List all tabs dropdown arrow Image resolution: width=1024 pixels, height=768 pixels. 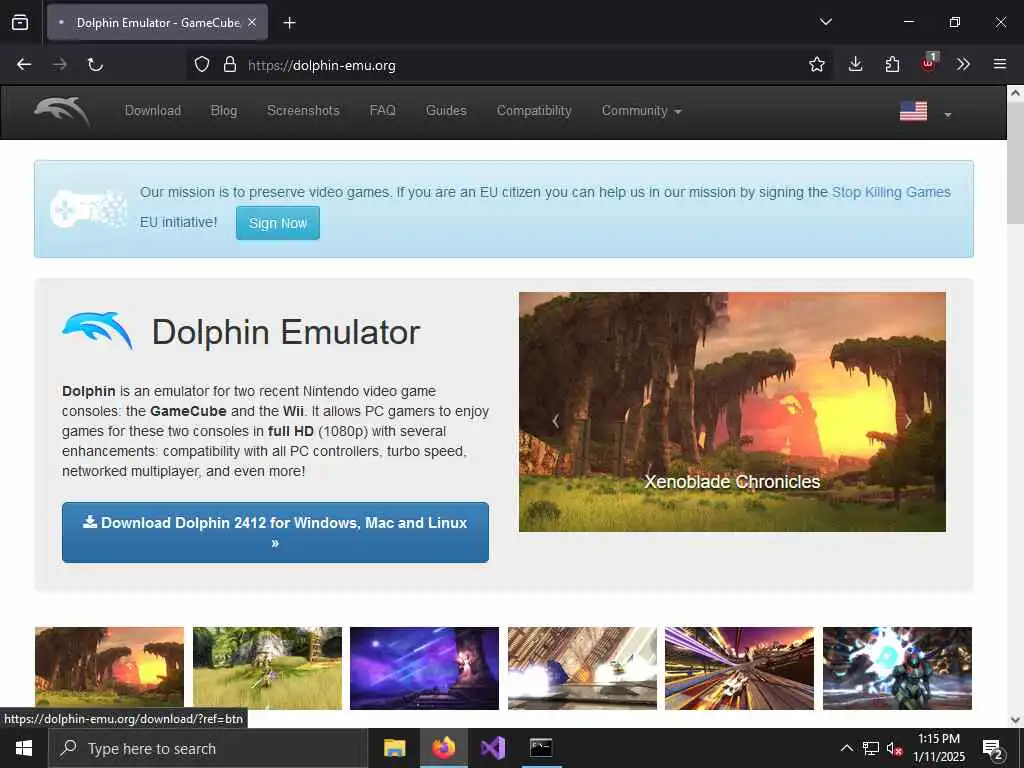(825, 22)
